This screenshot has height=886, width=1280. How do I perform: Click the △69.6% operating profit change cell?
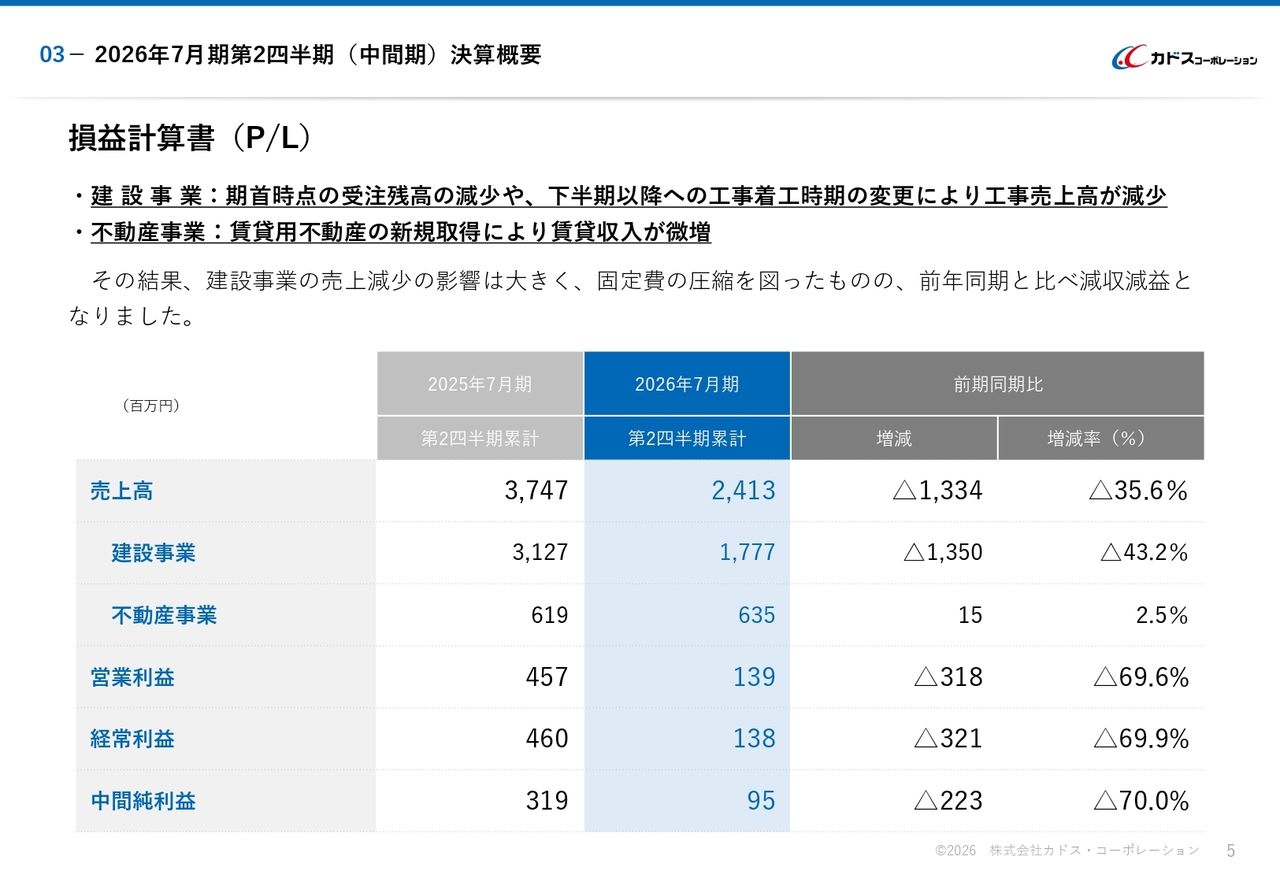pyautogui.click(x=1140, y=677)
